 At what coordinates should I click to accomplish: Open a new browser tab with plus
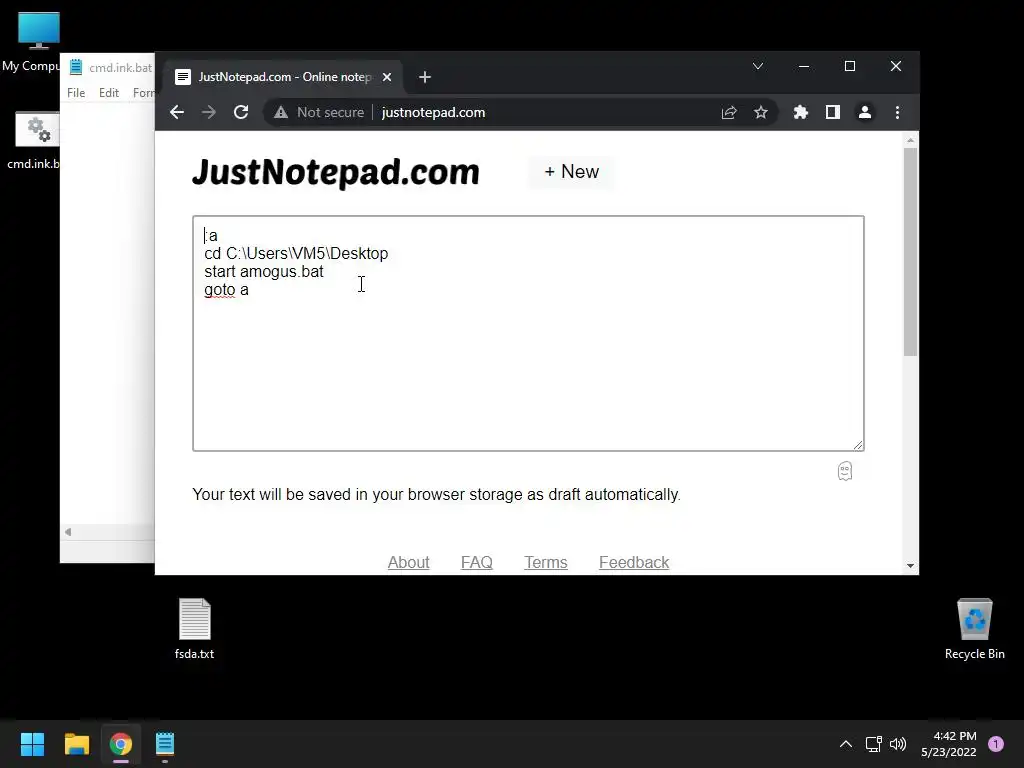click(x=425, y=77)
